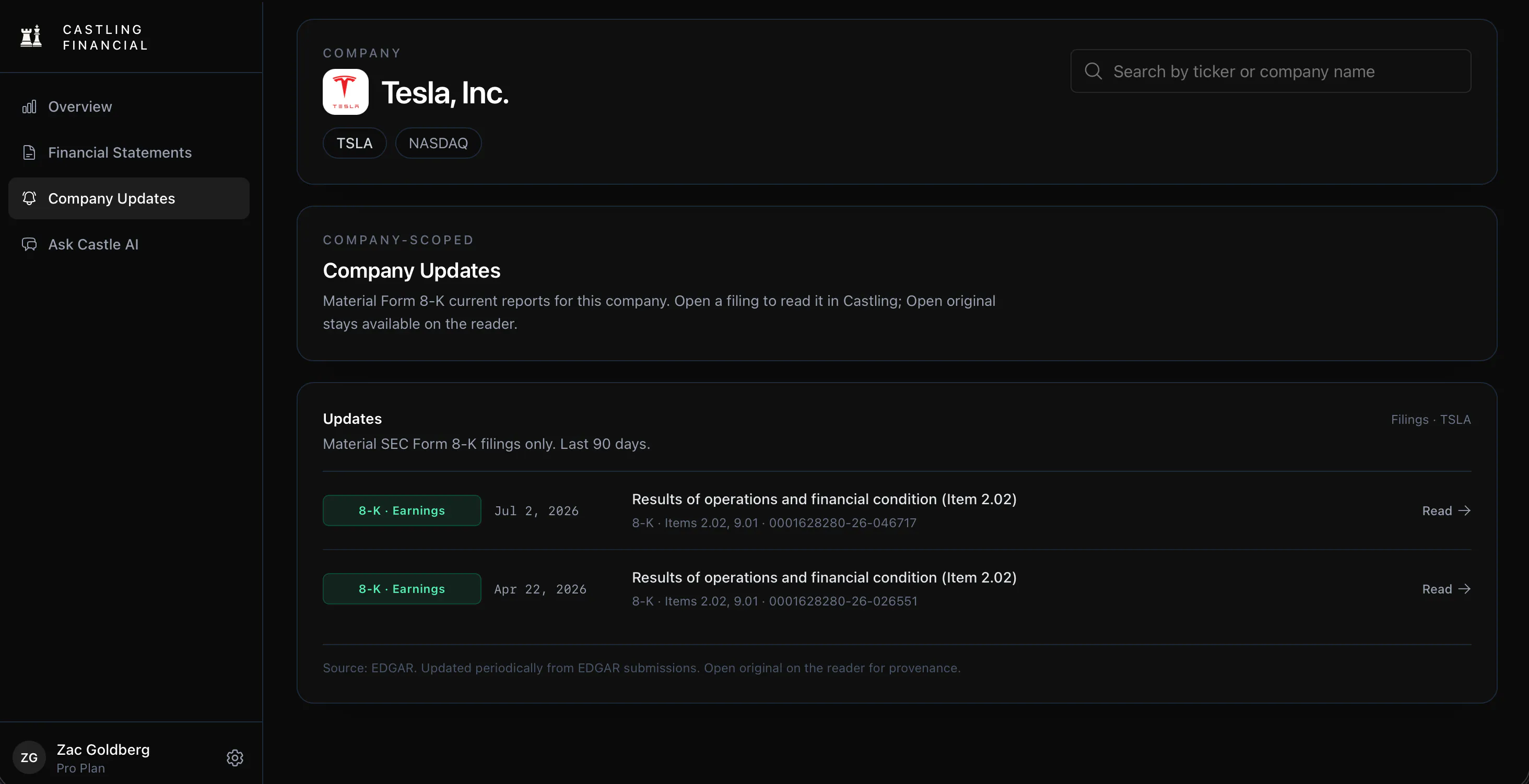Click the Tesla company logo

pyautogui.click(x=346, y=92)
